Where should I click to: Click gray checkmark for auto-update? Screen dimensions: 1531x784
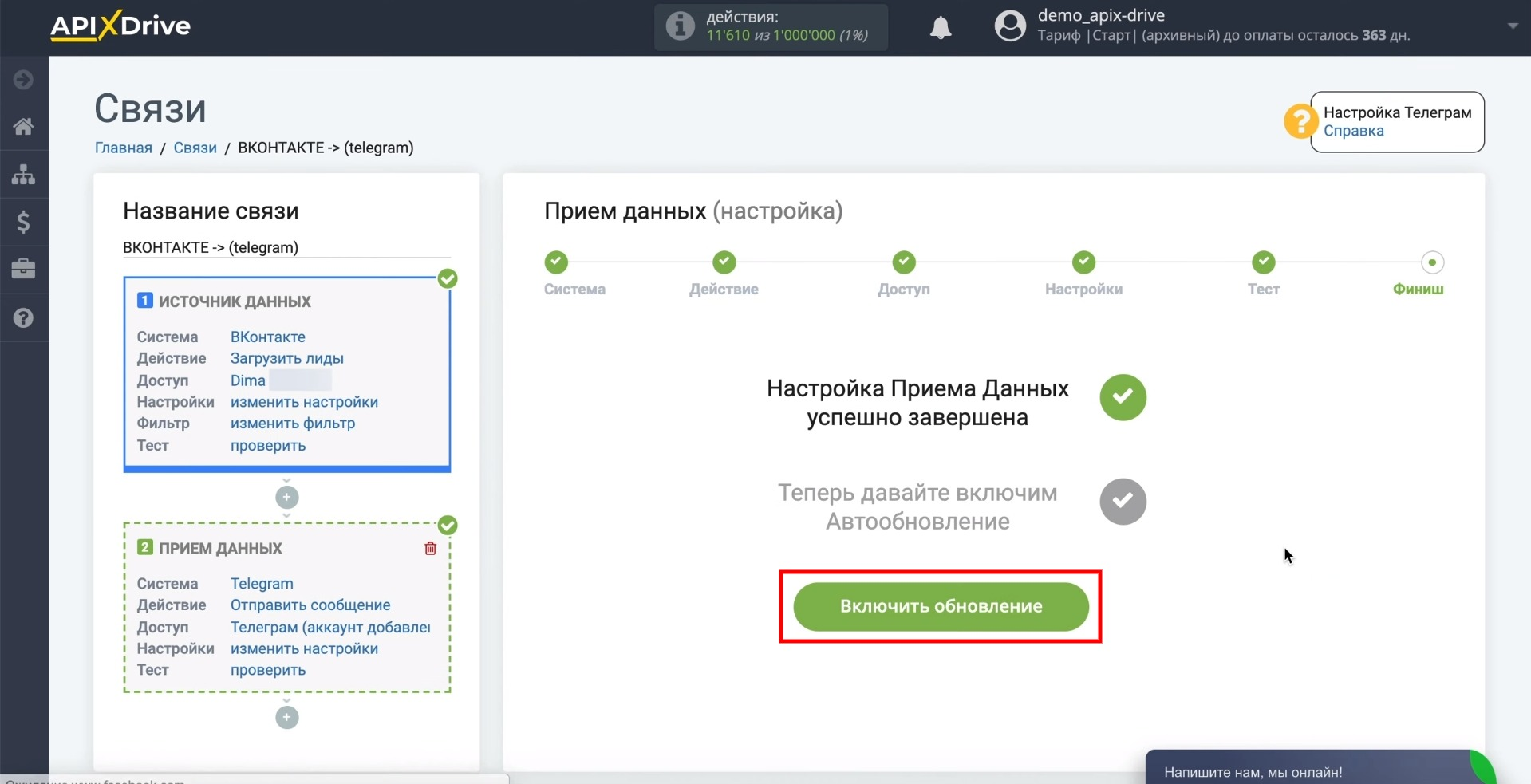click(x=1123, y=501)
